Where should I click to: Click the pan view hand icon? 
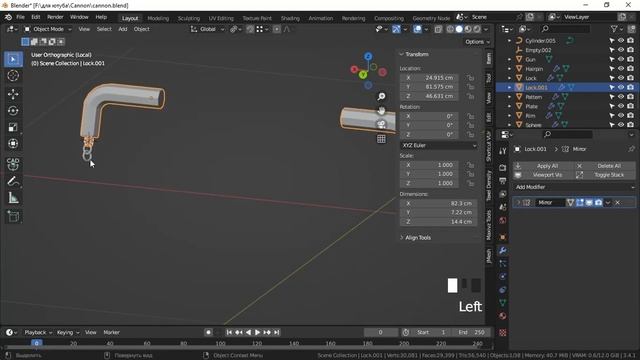tap(381, 111)
